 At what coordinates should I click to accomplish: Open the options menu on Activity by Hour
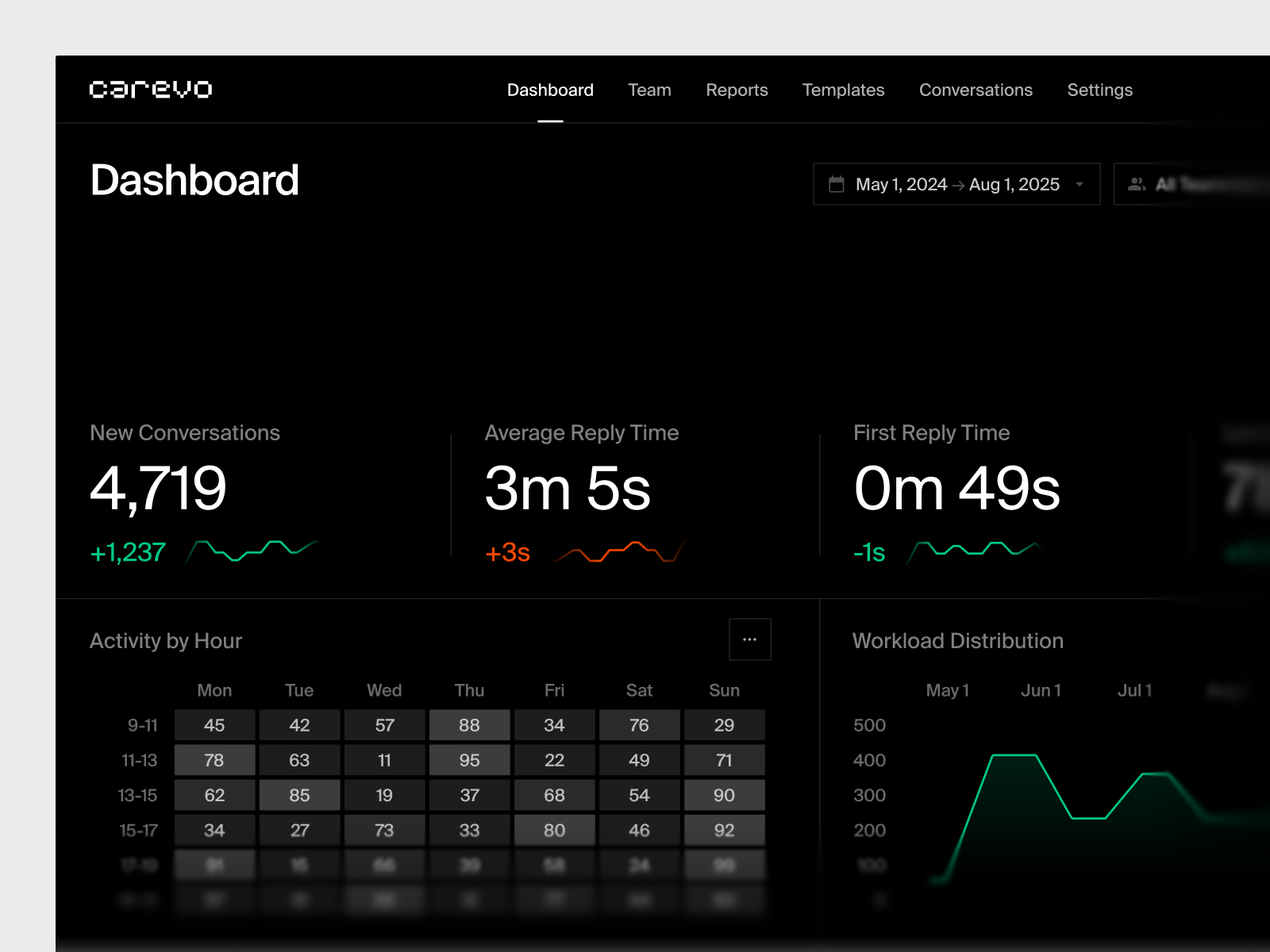(749, 639)
